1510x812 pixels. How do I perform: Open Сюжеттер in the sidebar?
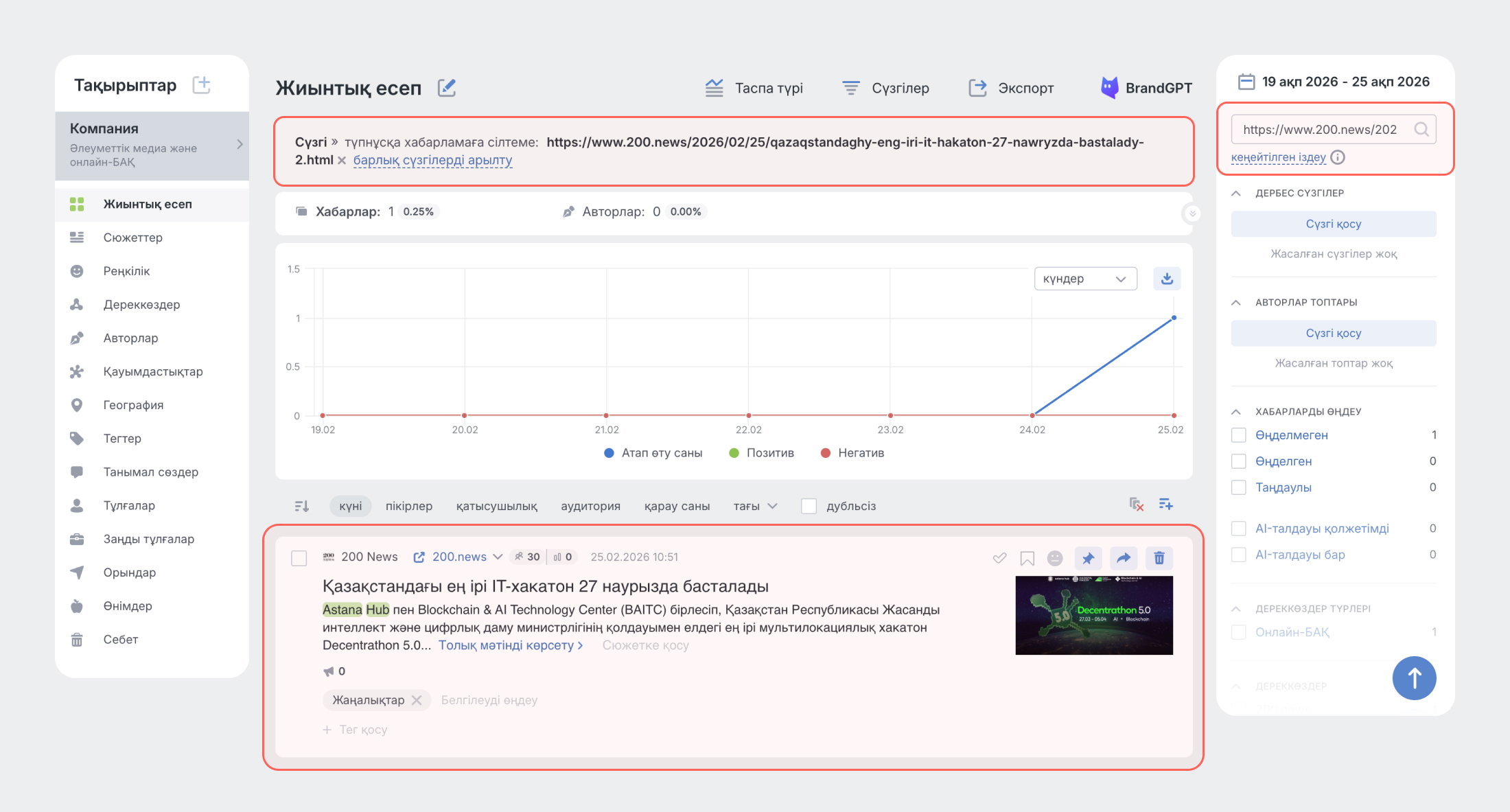[x=133, y=237]
